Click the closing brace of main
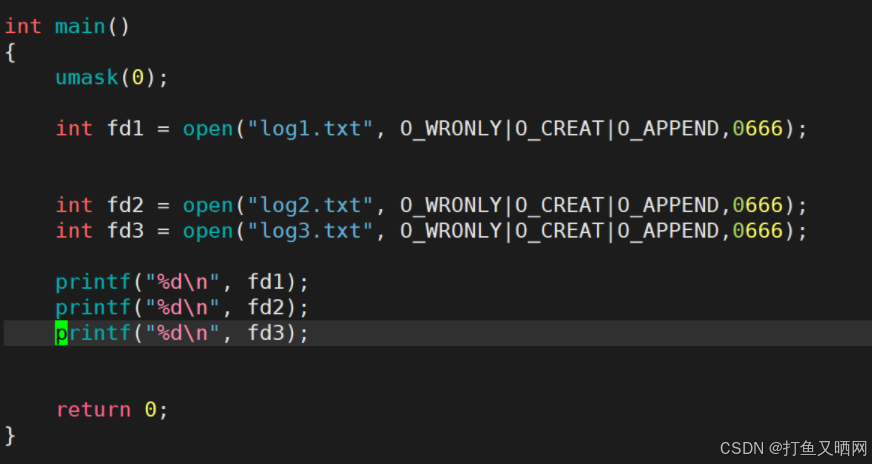872x464 pixels. pos(10,435)
